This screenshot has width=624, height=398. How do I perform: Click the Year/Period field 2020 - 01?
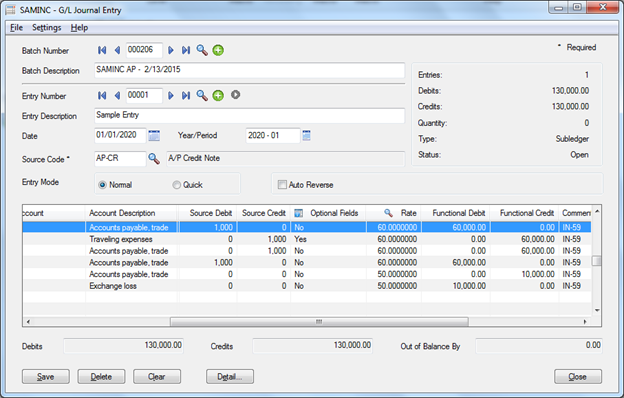point(273,135)
